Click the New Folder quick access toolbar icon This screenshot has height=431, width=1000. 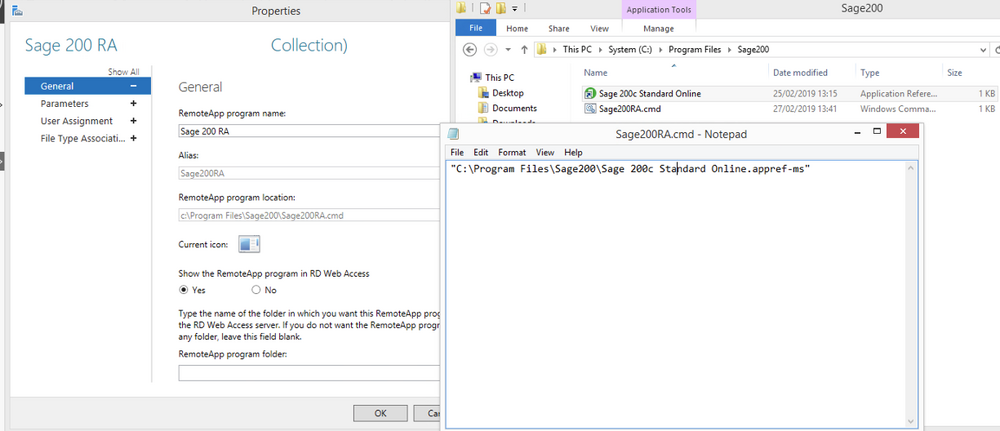pyautogui.click(x=501, y=8)
